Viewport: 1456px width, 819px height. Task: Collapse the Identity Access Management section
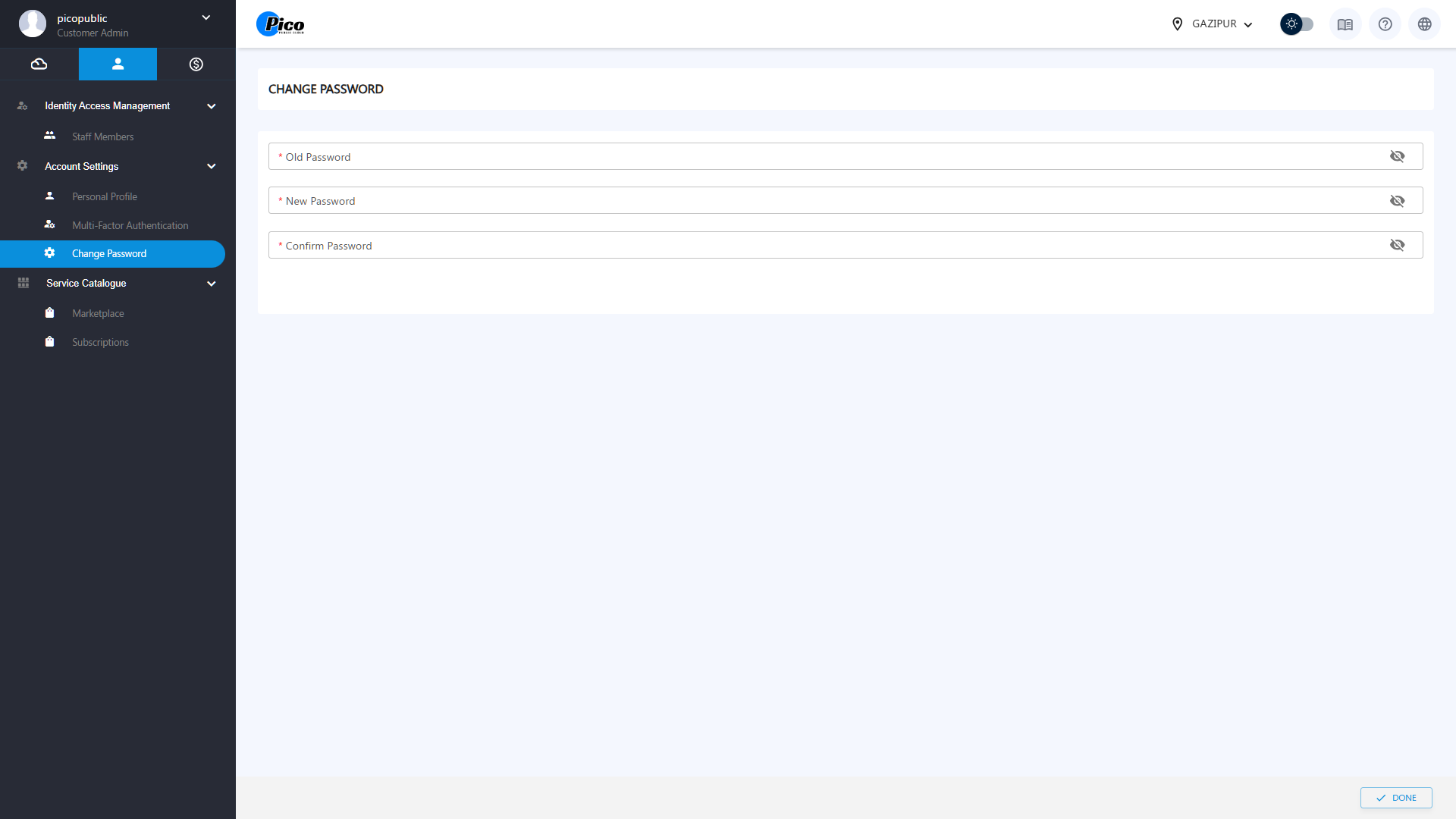212,106
